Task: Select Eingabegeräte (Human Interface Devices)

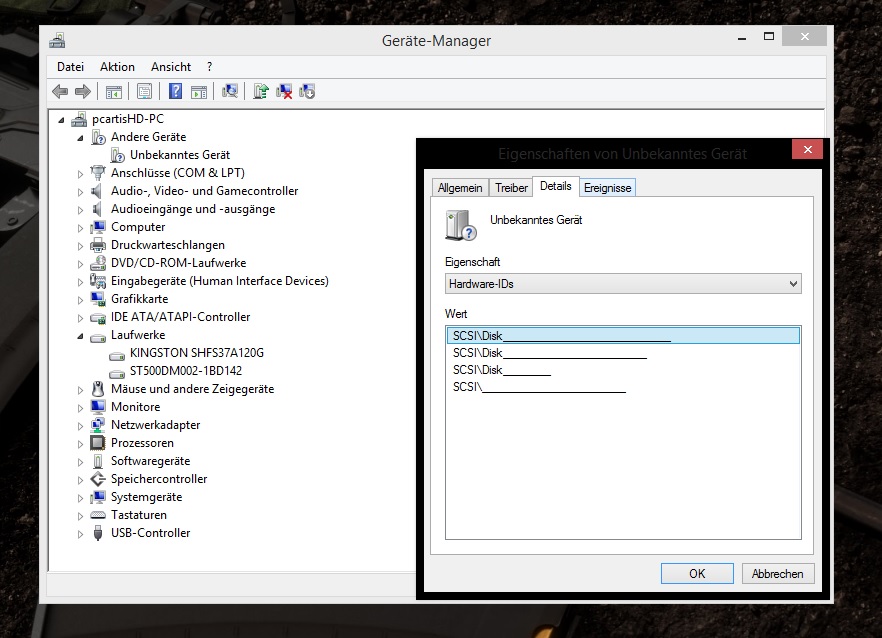Action: click(x=219, y=281)
